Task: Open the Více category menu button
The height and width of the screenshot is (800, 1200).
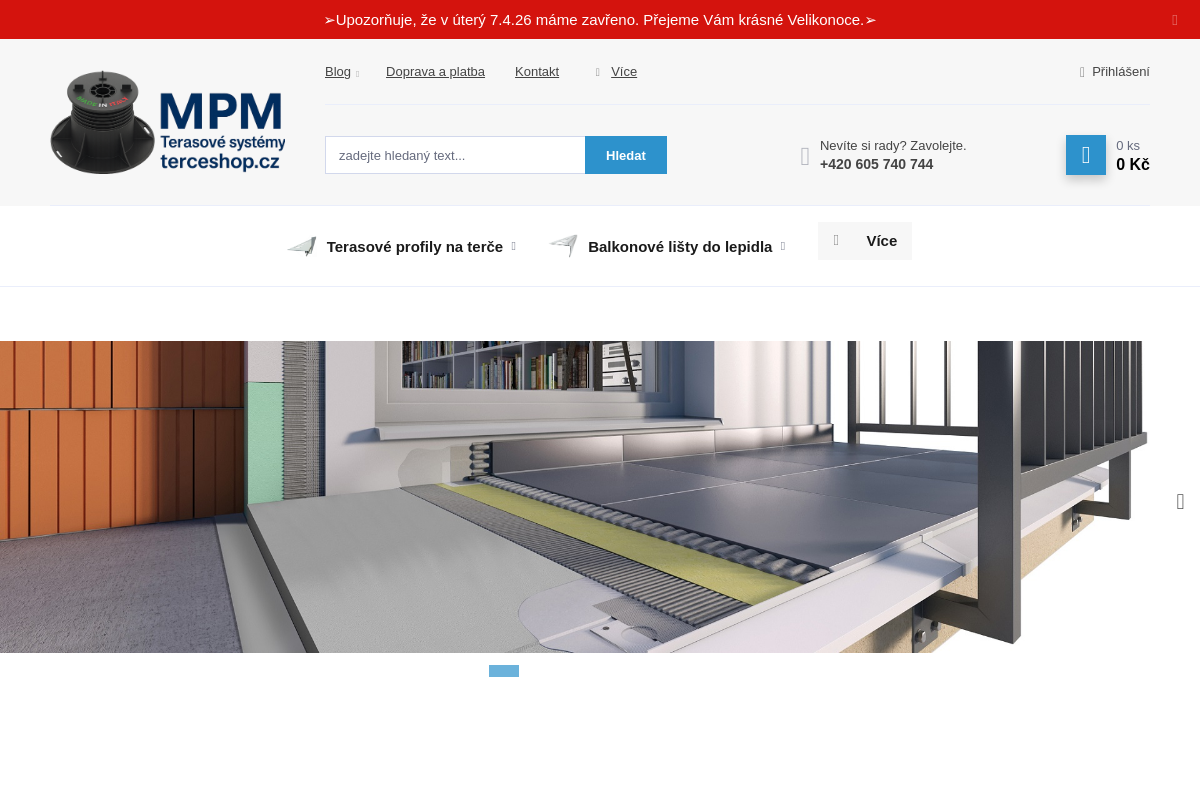Action: [x=865, y=241]
